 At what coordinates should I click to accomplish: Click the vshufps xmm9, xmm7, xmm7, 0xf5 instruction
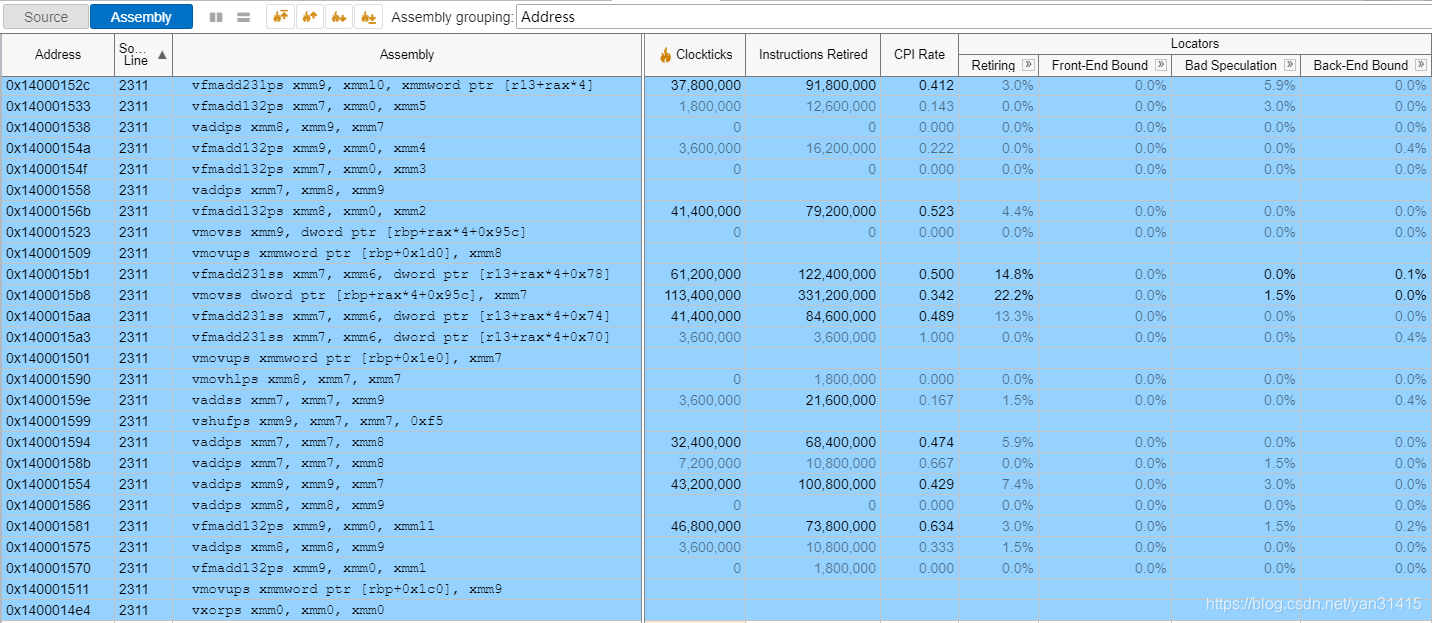point(317,421)
